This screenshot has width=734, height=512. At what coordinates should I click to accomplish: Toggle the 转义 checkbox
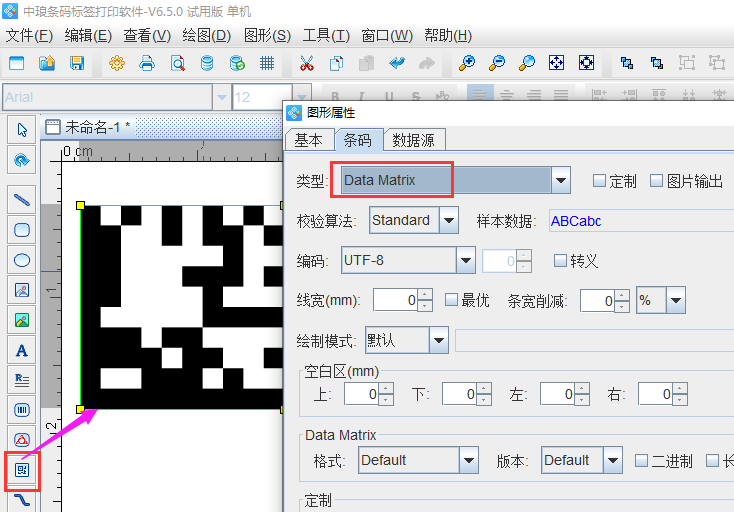point(560,260)
